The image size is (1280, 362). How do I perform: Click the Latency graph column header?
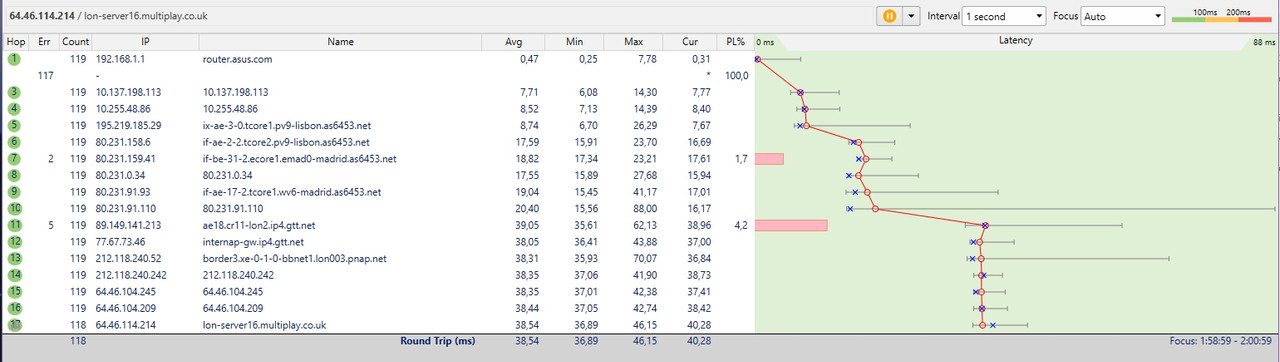(1015, 41)
